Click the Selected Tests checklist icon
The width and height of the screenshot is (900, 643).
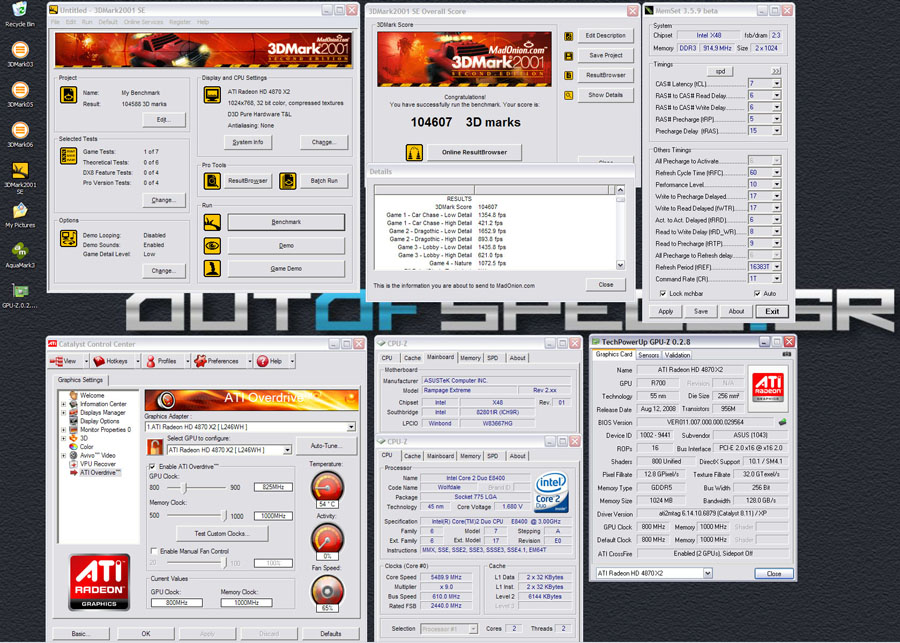(x=68, y=156)
